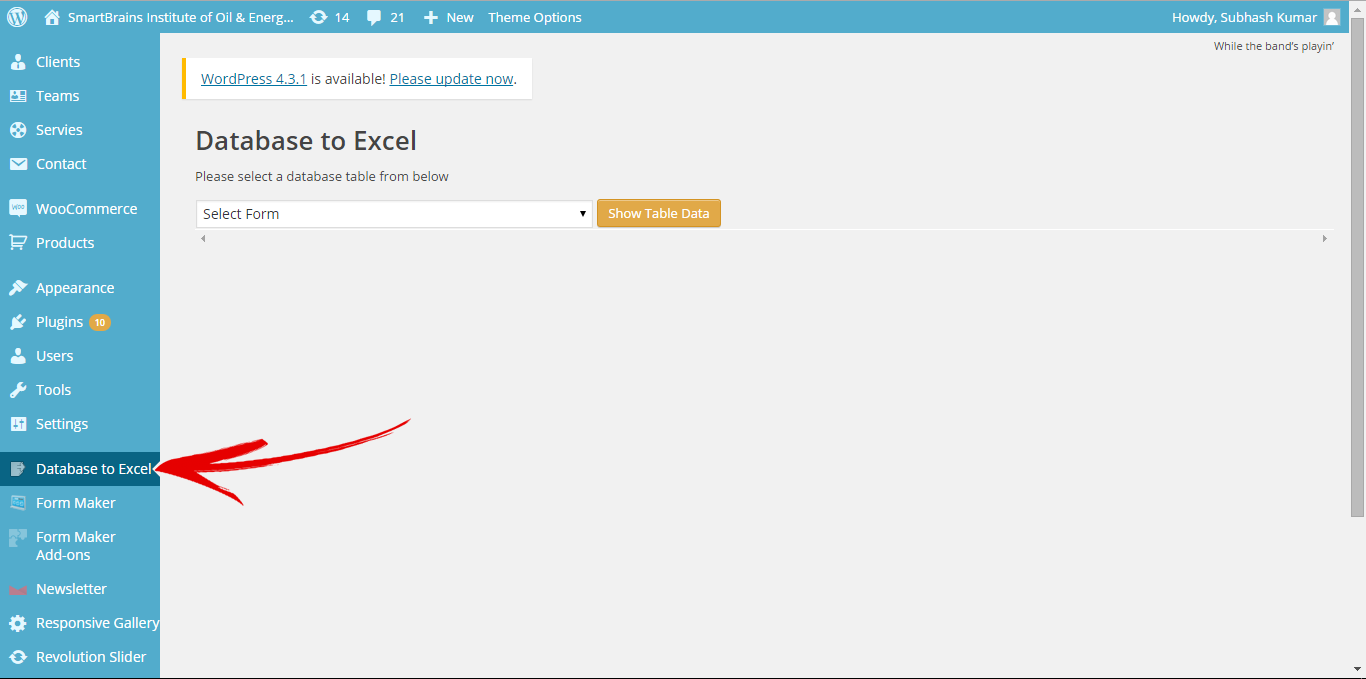Image resolution: width=1366 pixels, height=679 pixels.
Task: Click the horizontal scrollbar left arrow
Action: (x=203, y=238)
